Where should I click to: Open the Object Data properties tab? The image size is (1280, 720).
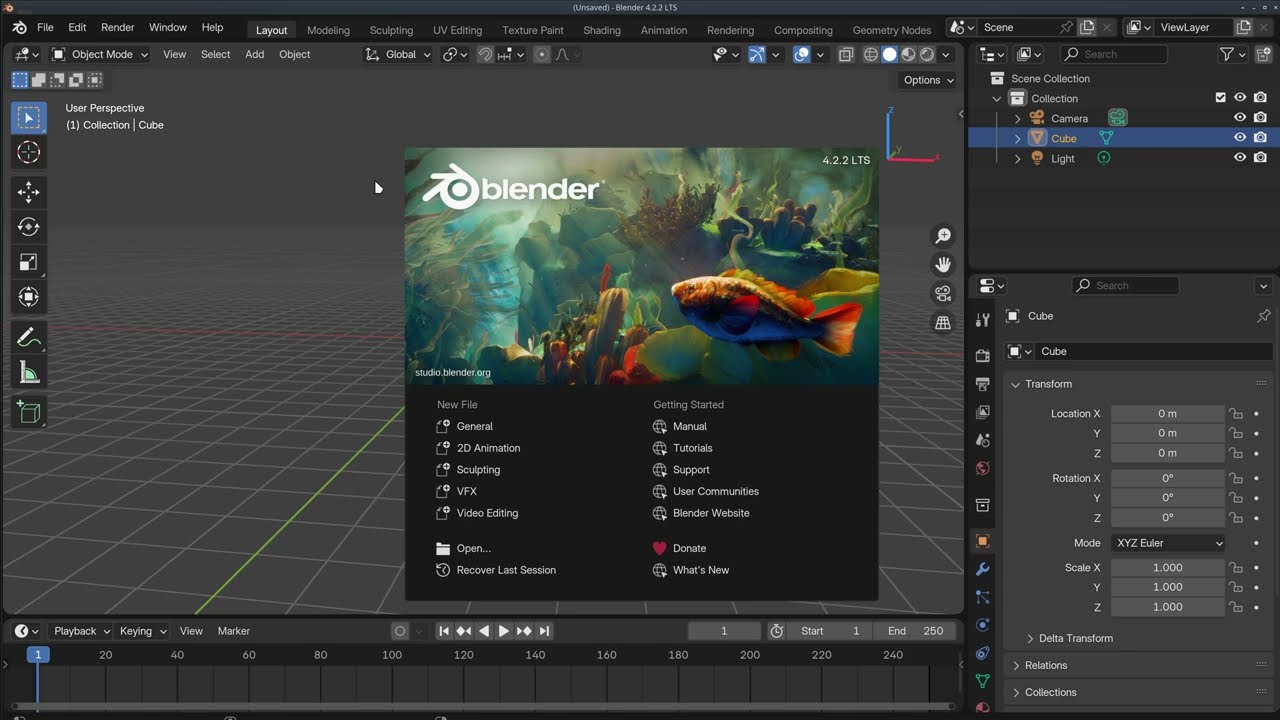(982, 681)
